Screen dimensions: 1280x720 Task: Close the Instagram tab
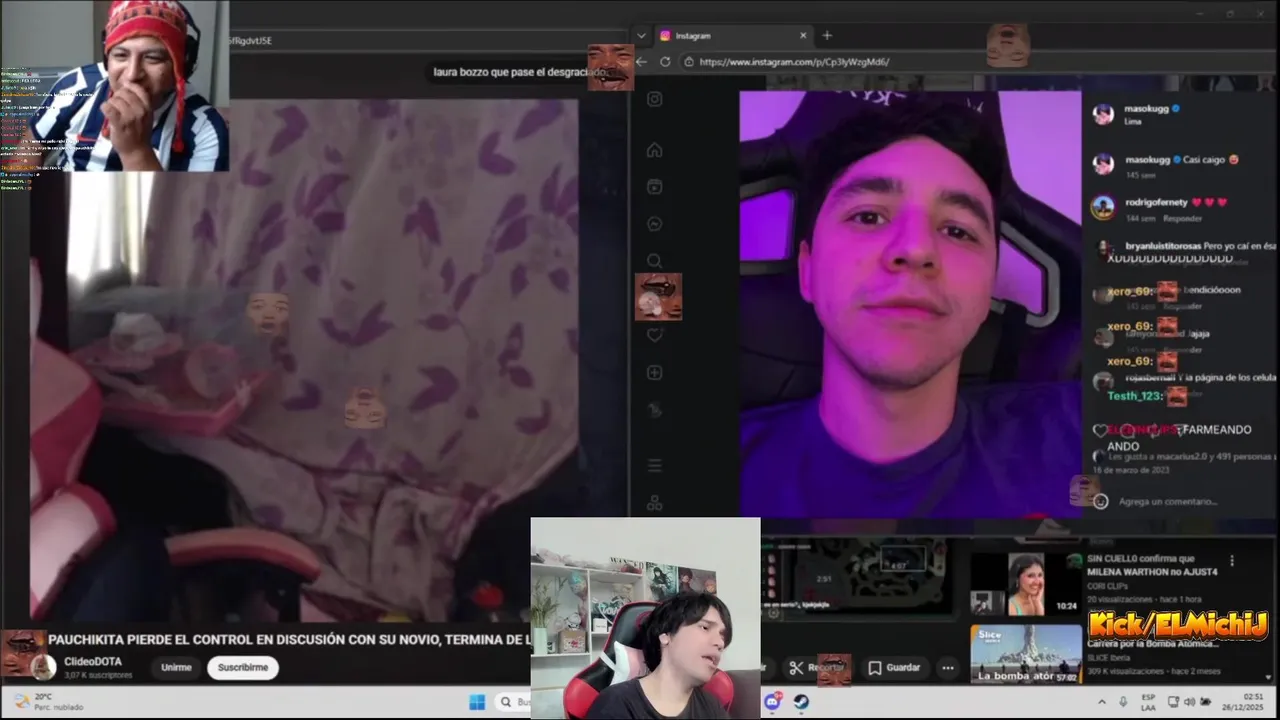pyautogui.click(x=803, y=36)
